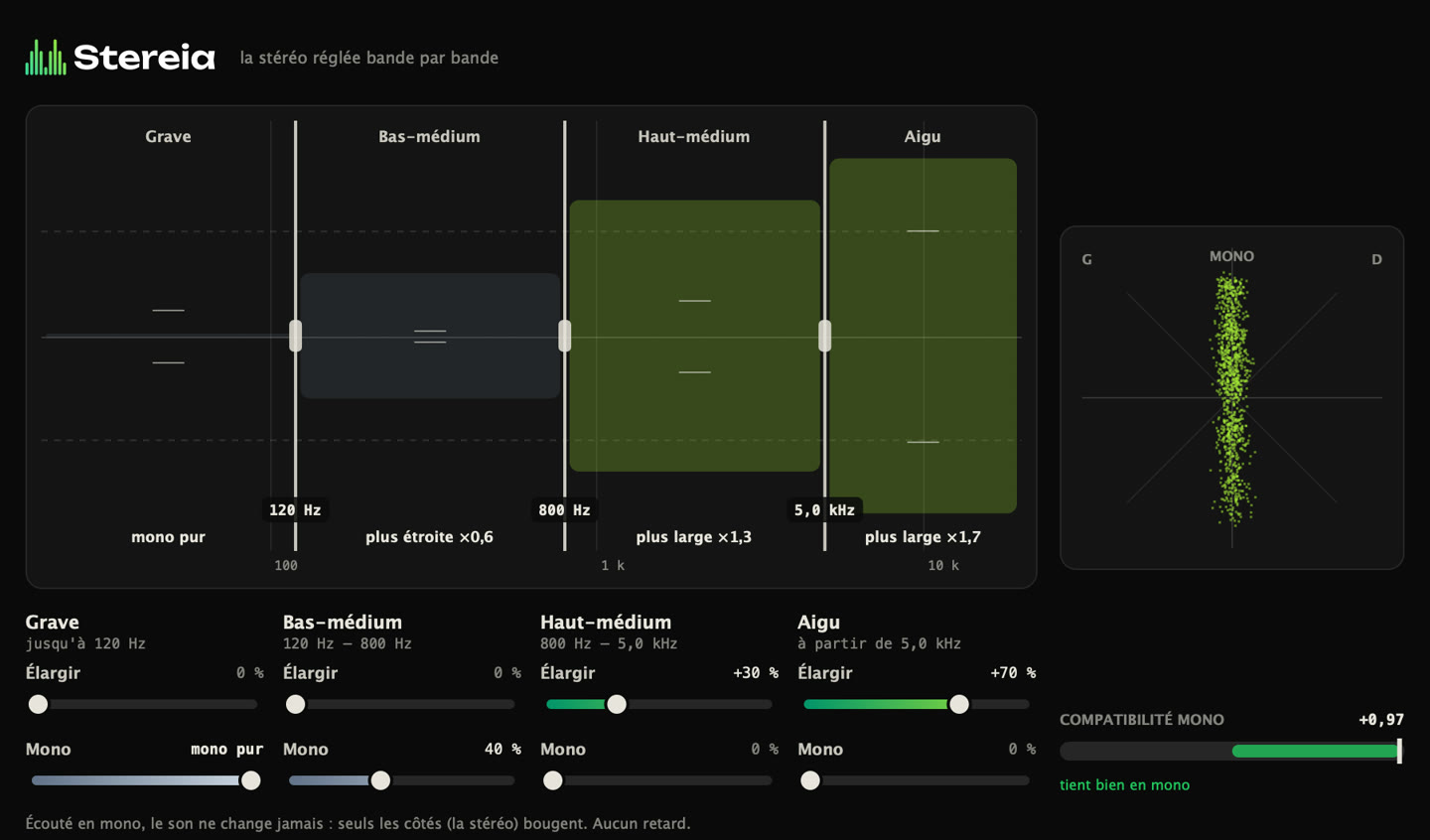Screen dimensions: 1430x840
Task: Click the +0,97 compatibility value
Action: [1381, 720]
